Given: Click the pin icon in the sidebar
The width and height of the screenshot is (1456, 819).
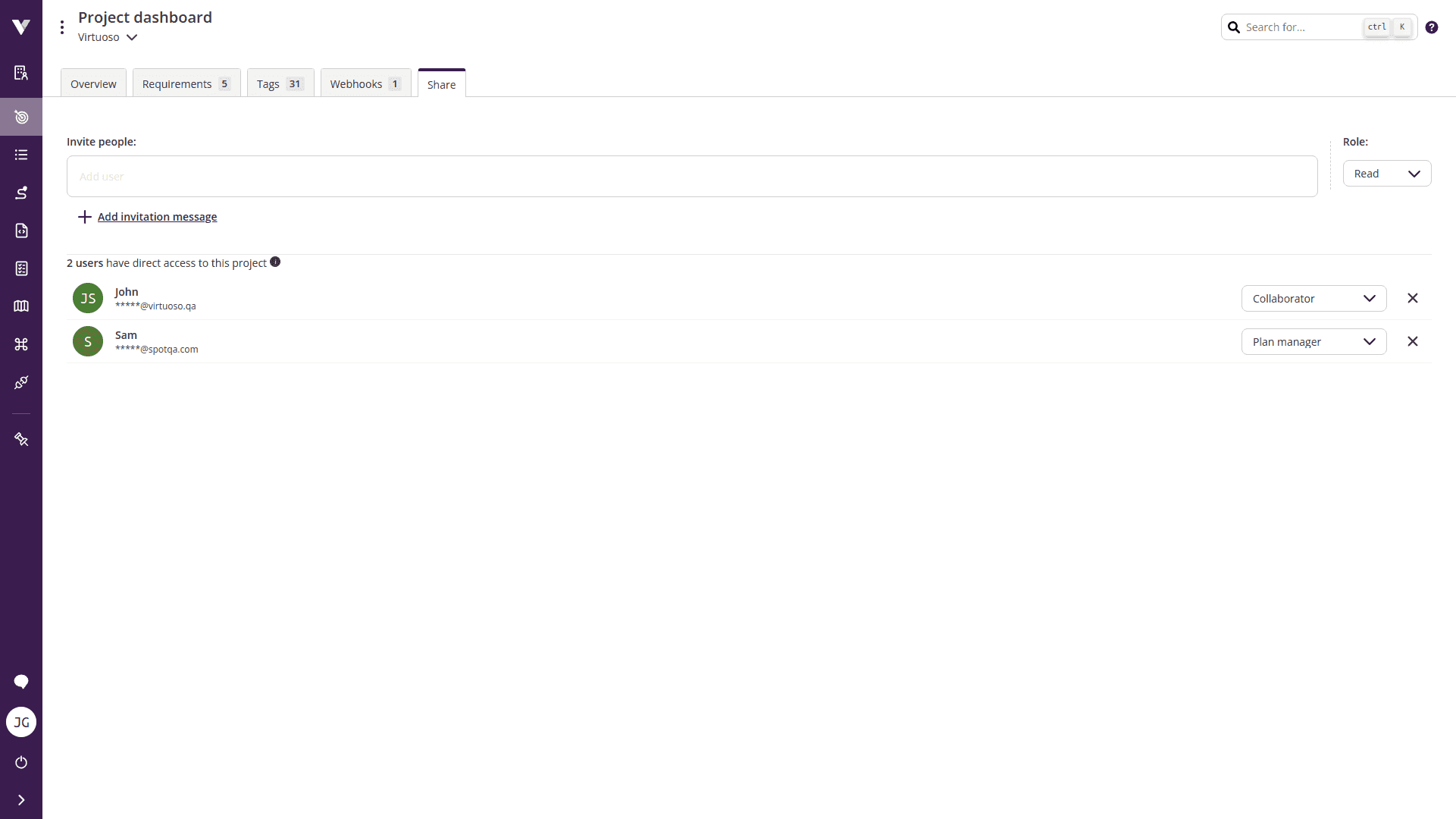Looking at the screenshot, I should pyautogui.click(x=21, y=439).
